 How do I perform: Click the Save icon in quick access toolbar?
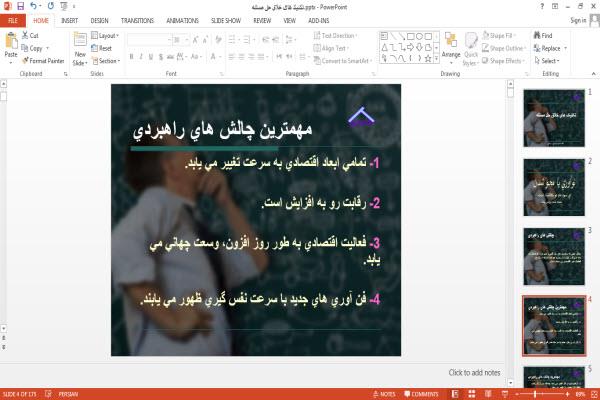point(20,6)
